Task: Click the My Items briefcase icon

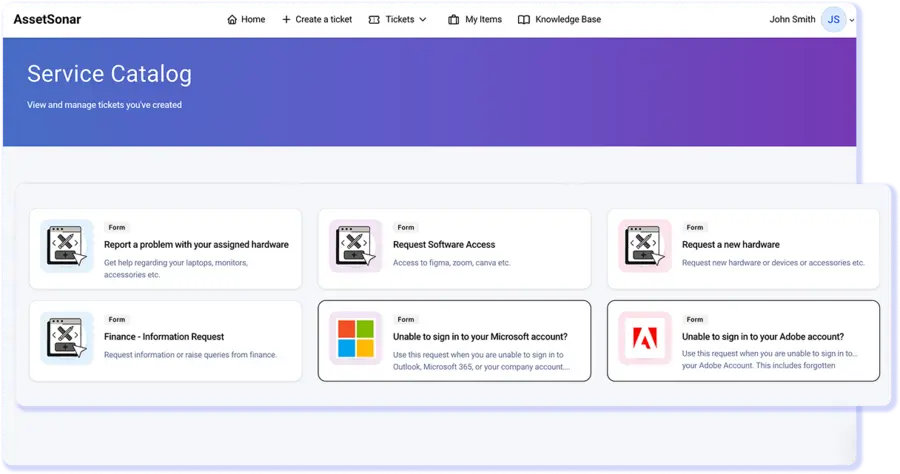Action: [x=453, y=20]
